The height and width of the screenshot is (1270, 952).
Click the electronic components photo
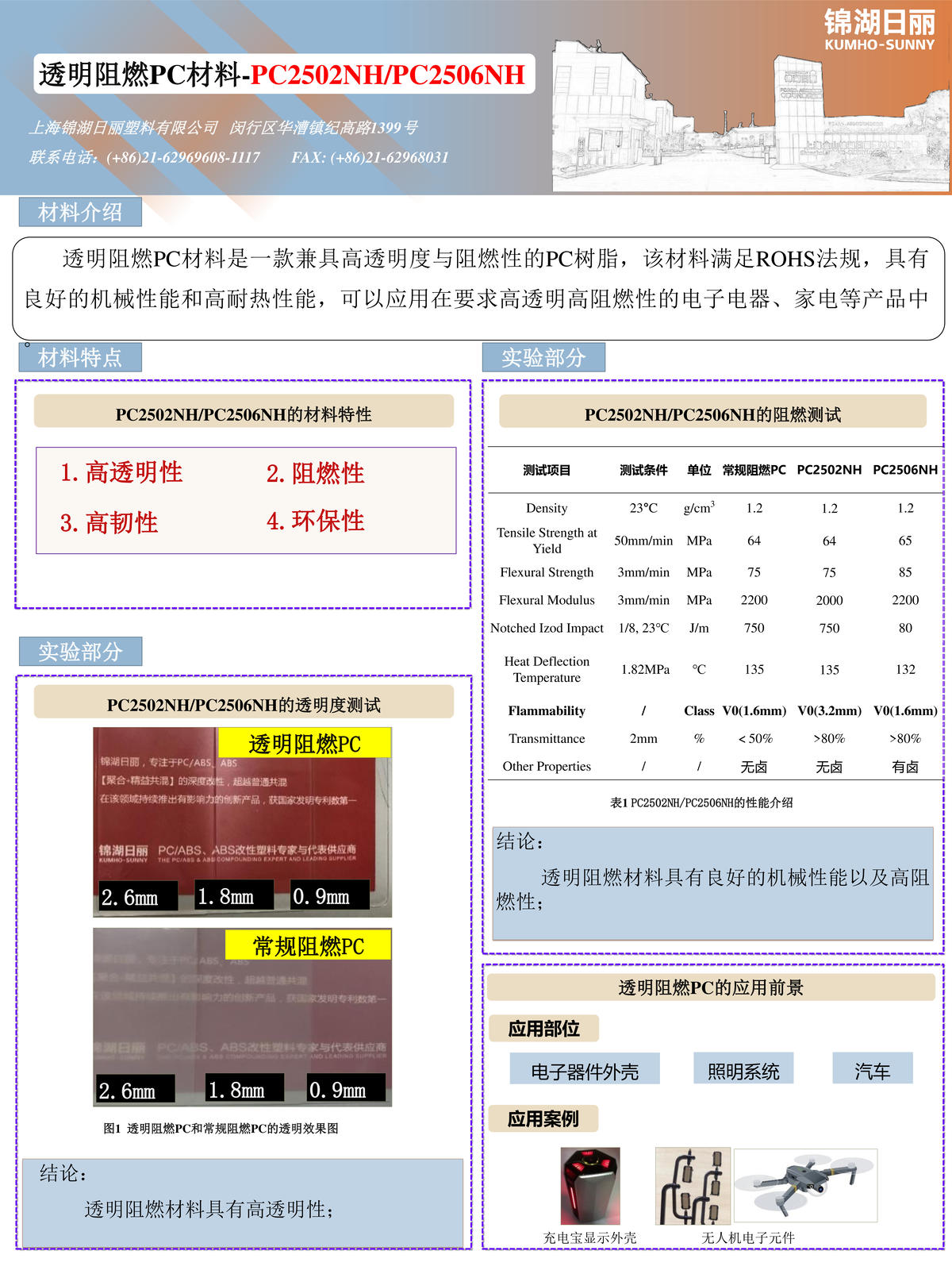pyautogui.click(x=693, y=1186)
